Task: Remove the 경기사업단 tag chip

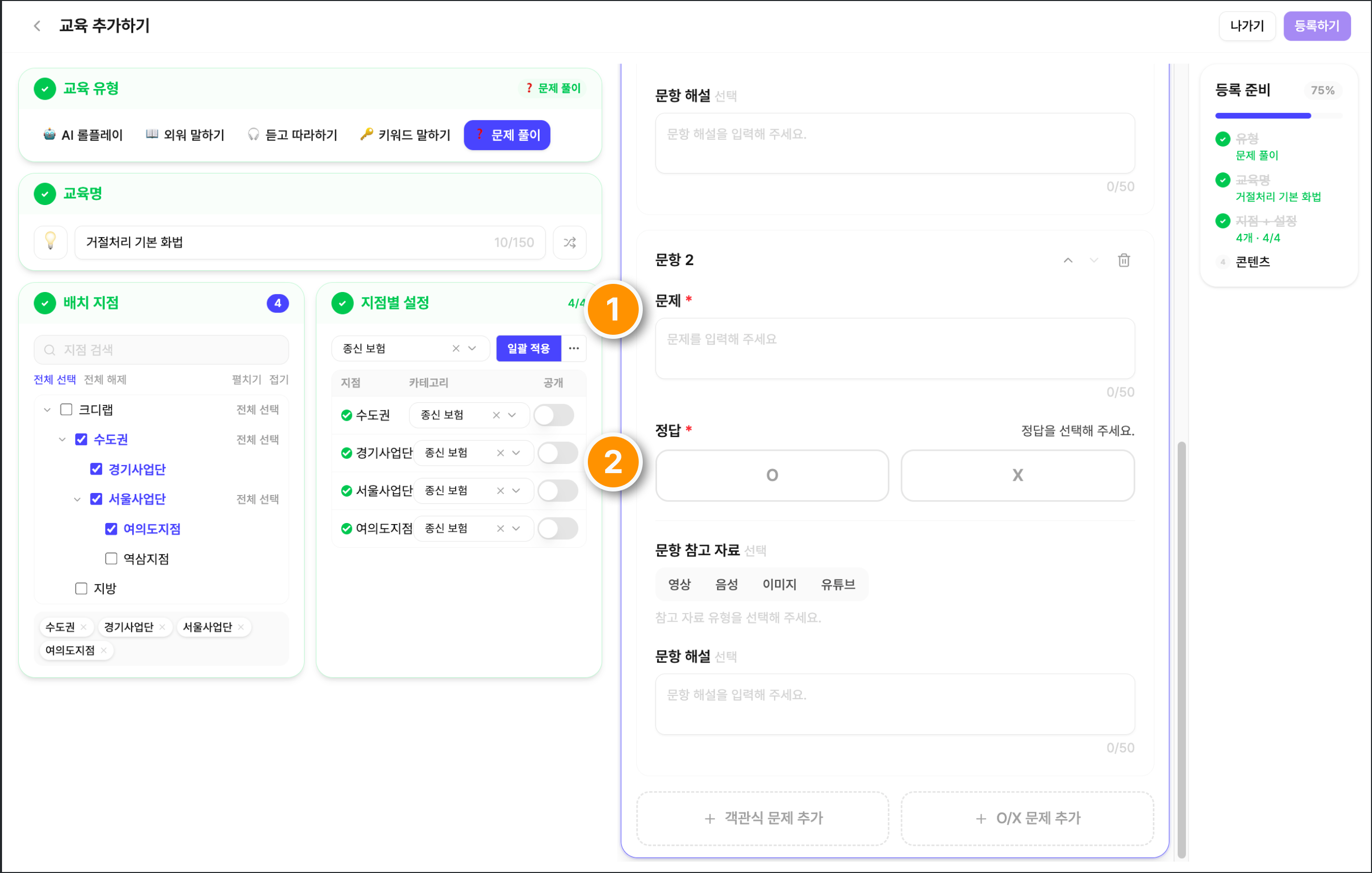Action: (162, 627)
